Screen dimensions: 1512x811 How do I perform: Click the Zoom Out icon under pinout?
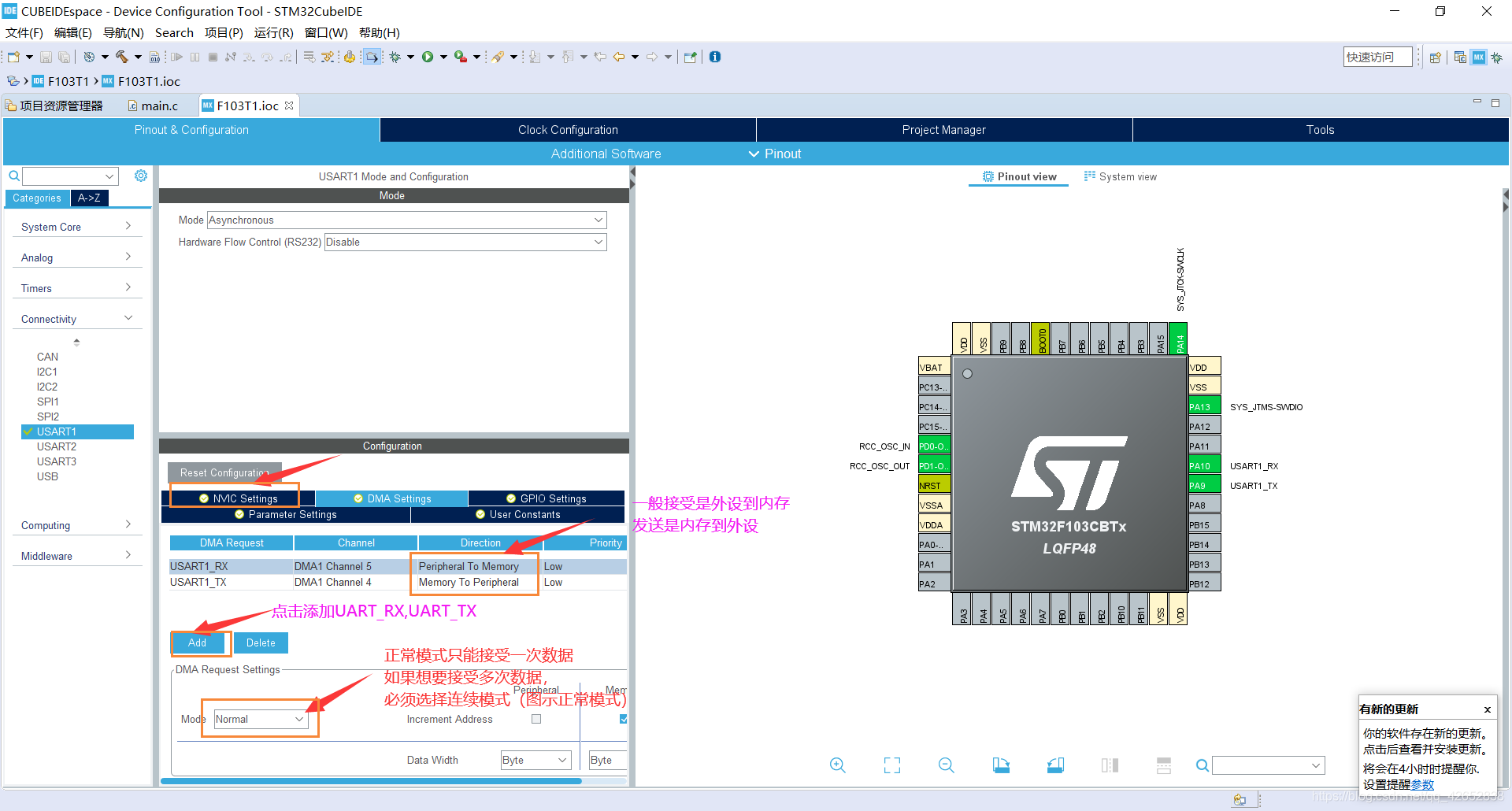pyautogui.click(x=947, y=765)
